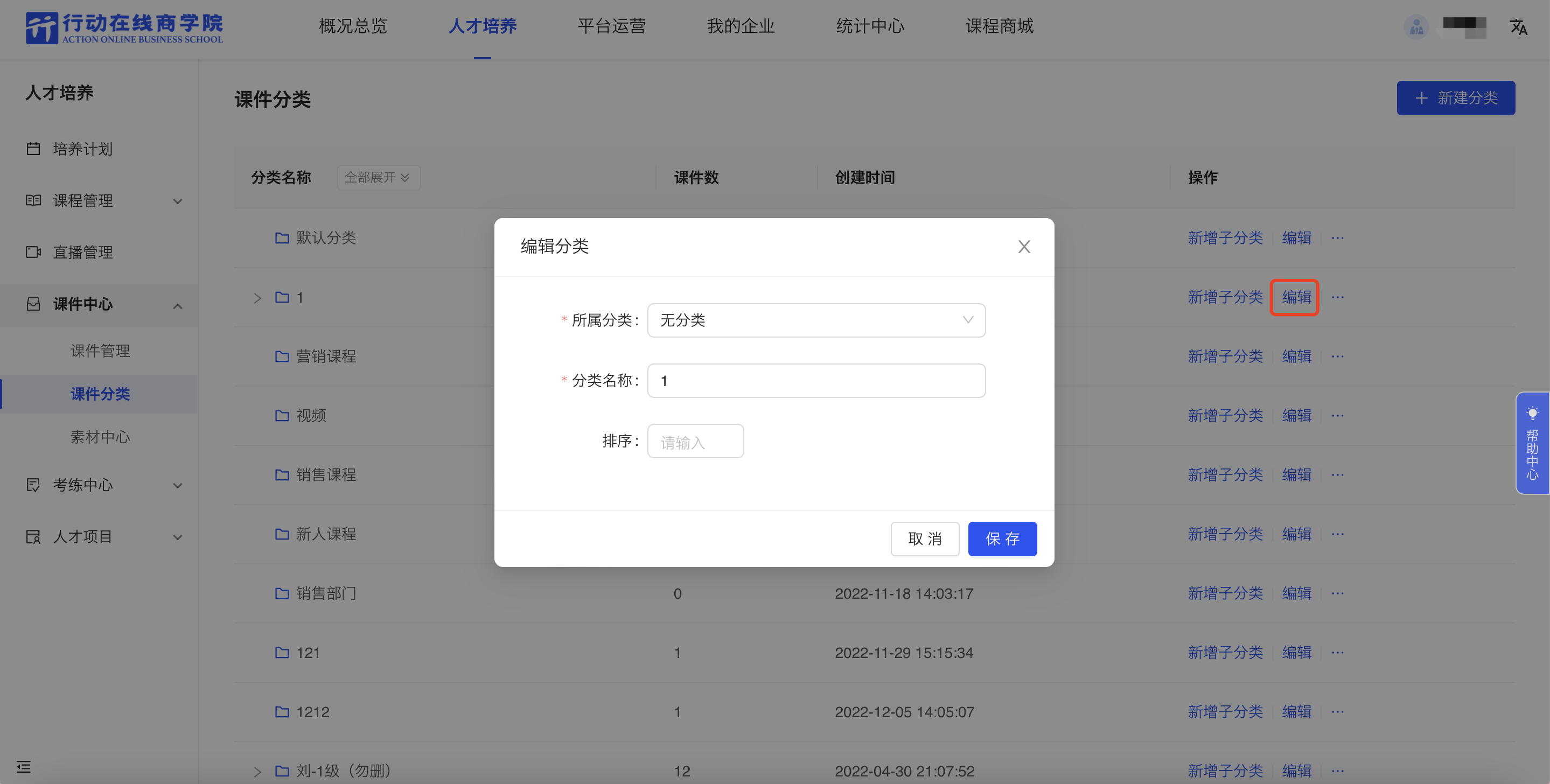The width and height of the screenshot is (1550, 784).
Task: Close the 编辑分类 dialog
Action: point(1024,247)
